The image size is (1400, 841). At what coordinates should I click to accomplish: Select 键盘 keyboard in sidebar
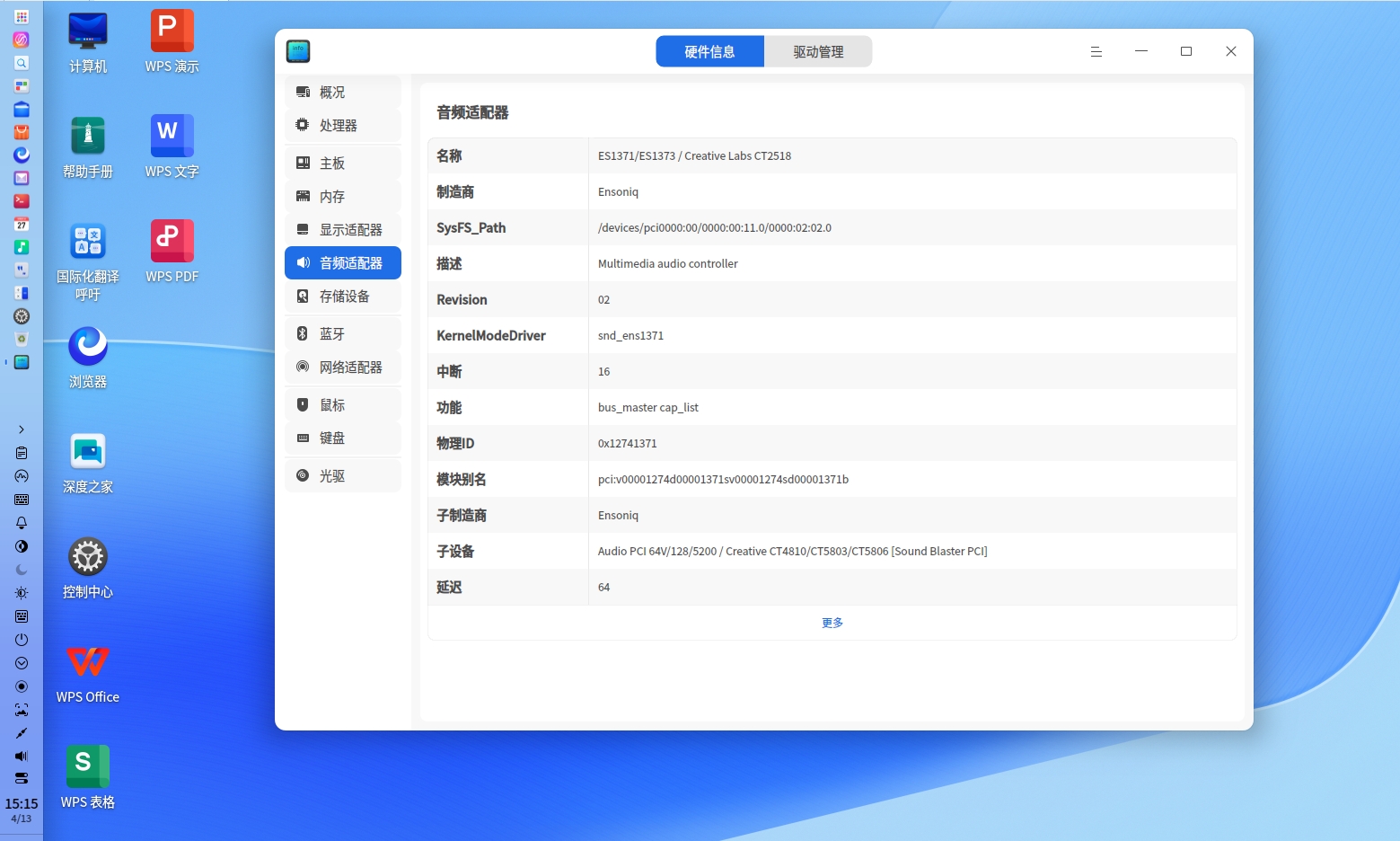pyautogui.click(x=343, y=438)
